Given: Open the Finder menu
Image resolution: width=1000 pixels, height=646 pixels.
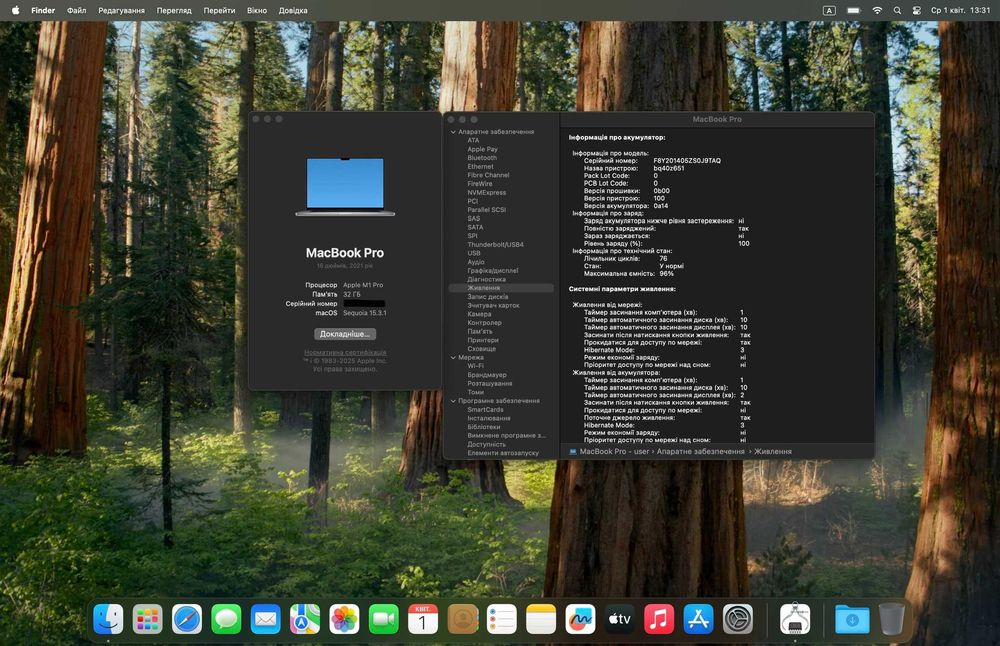Looking at the screenshot, I should click(x=43, y=10).
